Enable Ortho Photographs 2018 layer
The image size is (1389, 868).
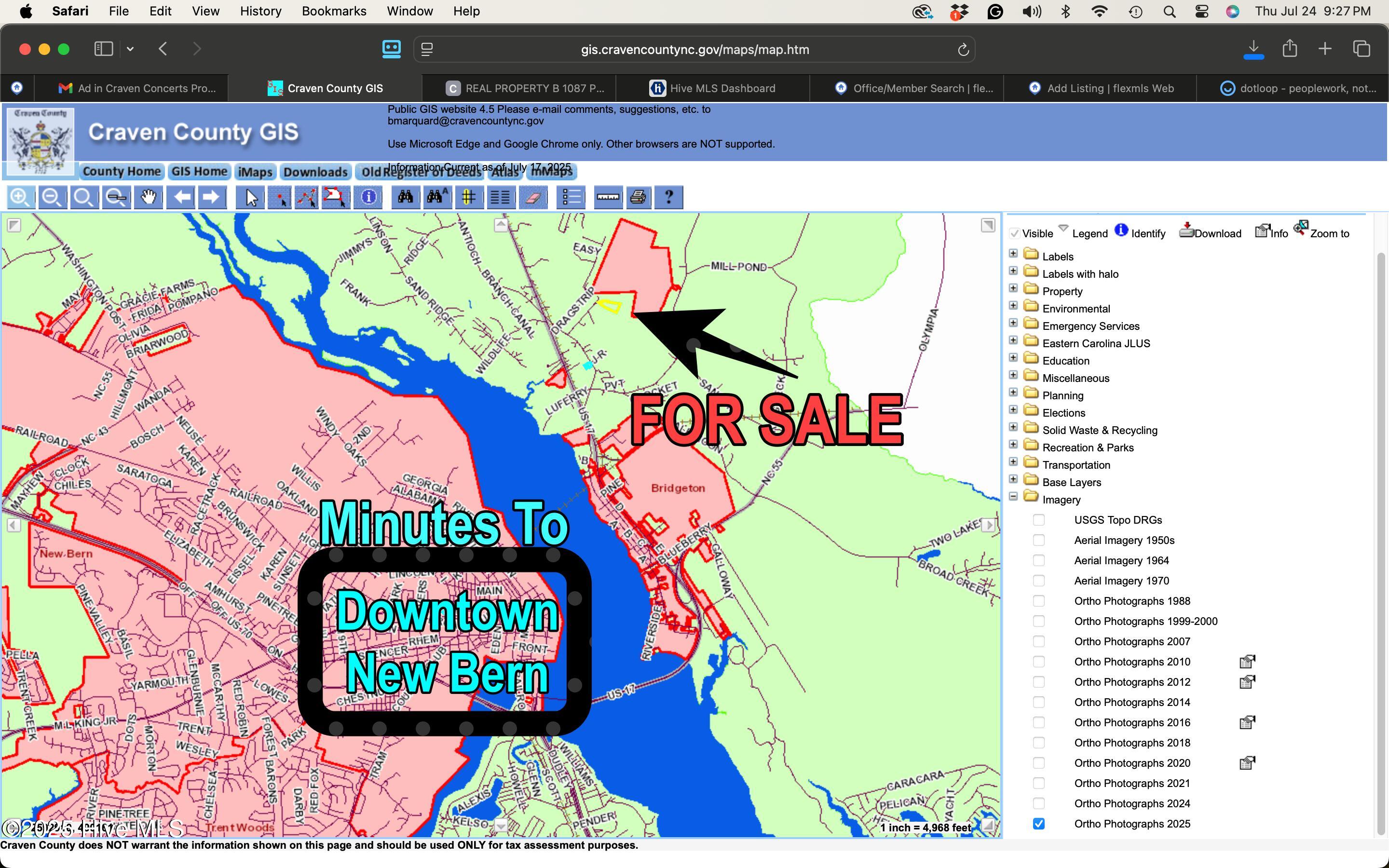tap(1038, 742)
